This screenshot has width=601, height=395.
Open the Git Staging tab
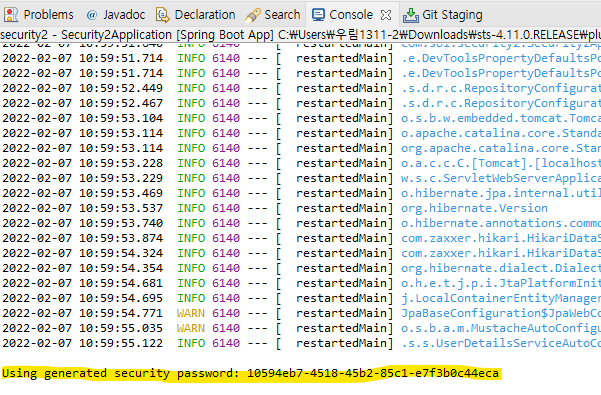[x=442, y=15]
